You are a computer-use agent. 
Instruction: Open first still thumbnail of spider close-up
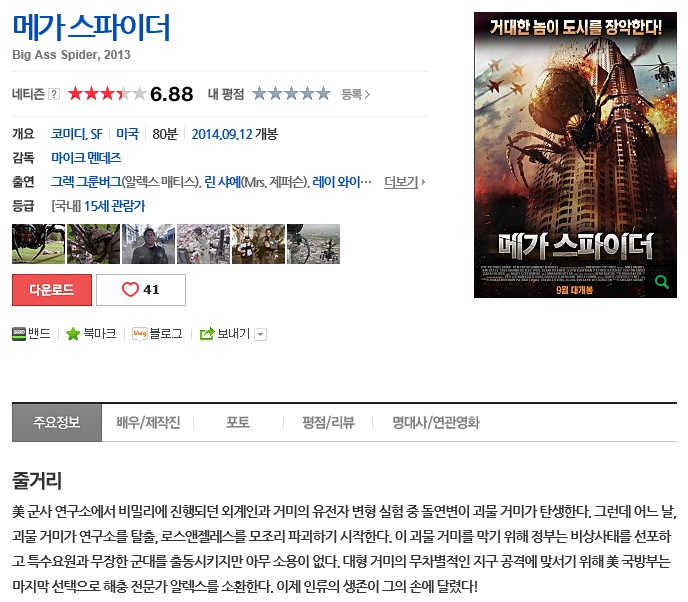pos(39,244)
